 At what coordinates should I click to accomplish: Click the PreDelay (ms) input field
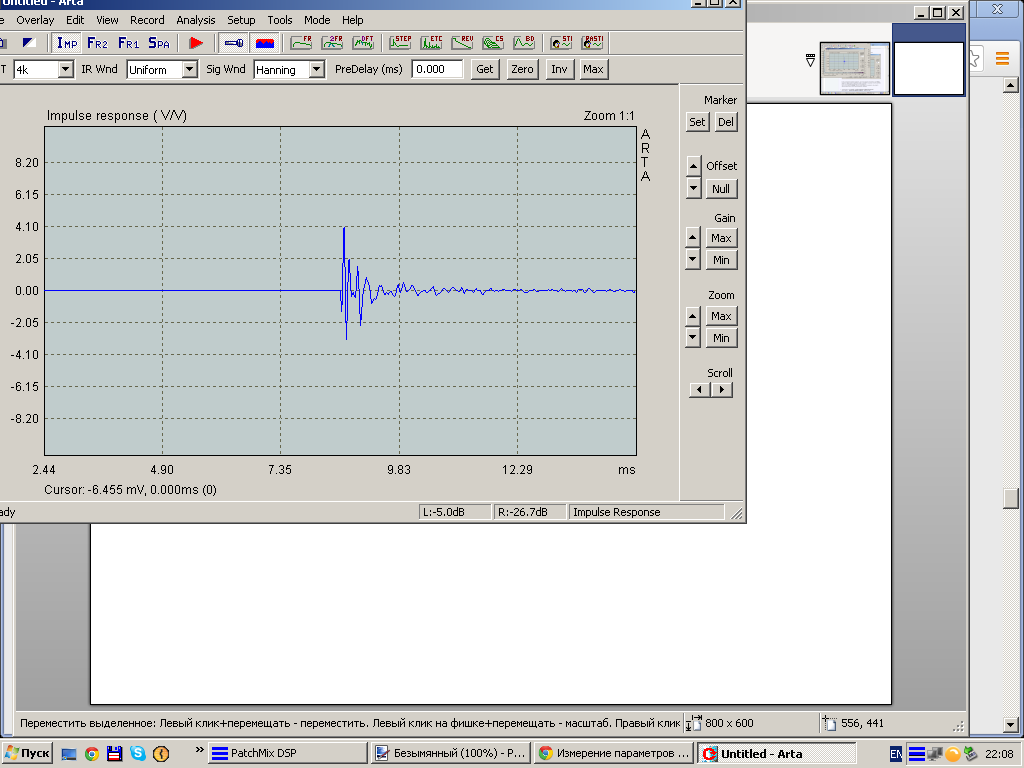(437, 69)
